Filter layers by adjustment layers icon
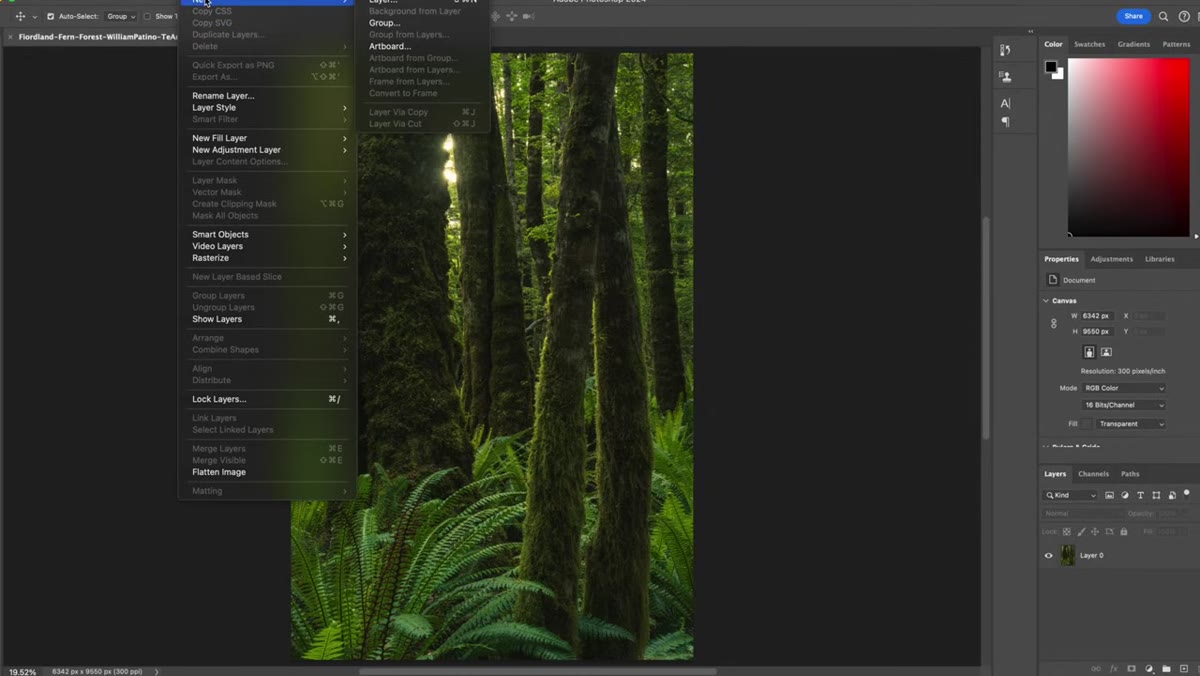The image size is (1200, 676). click(1125, 495)
